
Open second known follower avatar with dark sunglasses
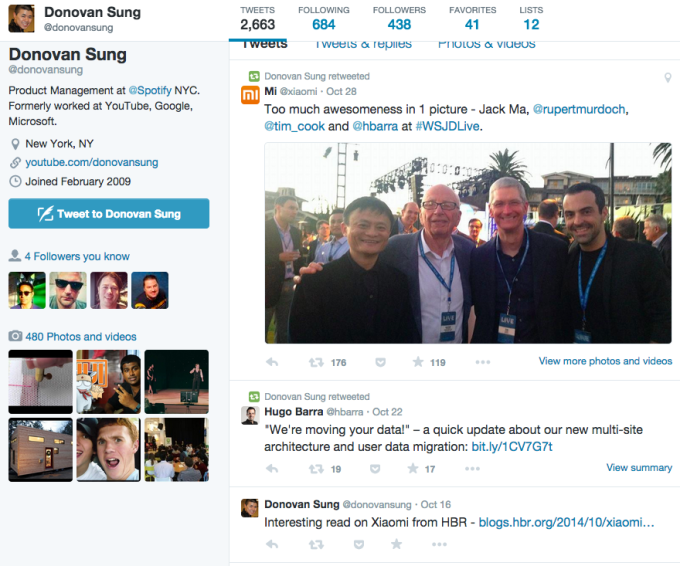68,290
